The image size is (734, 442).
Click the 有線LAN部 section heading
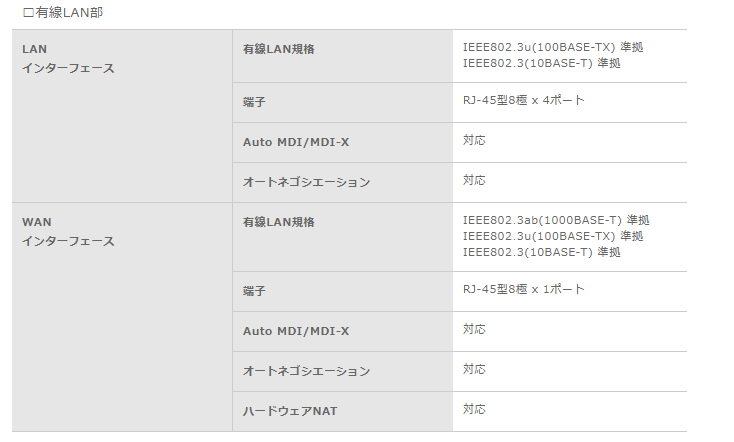pyautogui.click(x=63, y=13)
